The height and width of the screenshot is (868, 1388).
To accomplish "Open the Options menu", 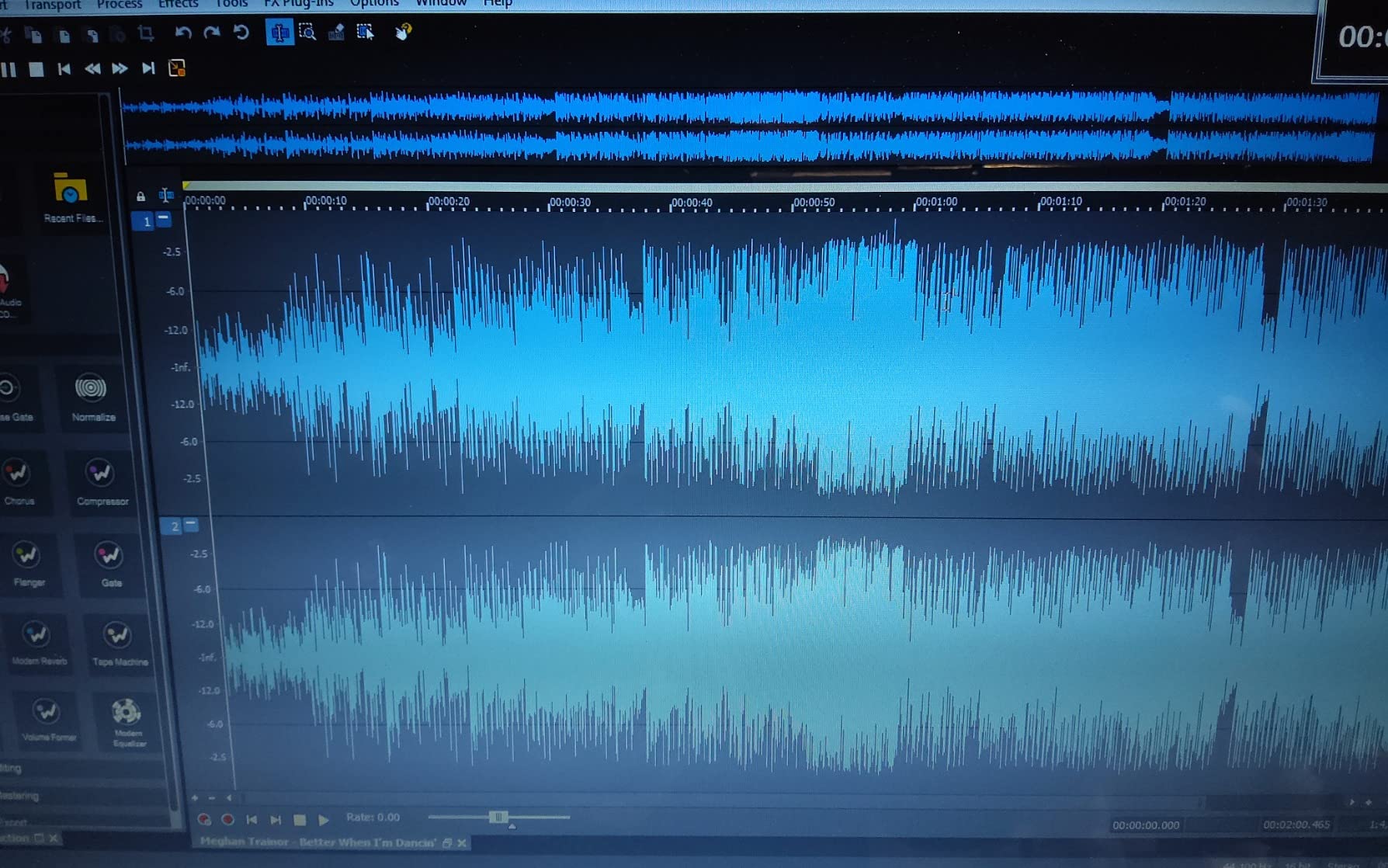I will point(374,4).
